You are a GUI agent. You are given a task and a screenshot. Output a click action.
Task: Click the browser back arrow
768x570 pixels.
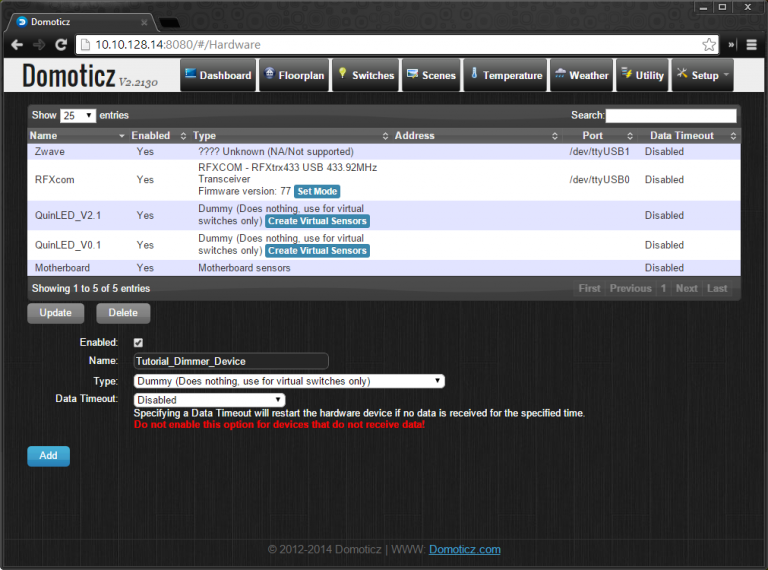click(16, 45)
